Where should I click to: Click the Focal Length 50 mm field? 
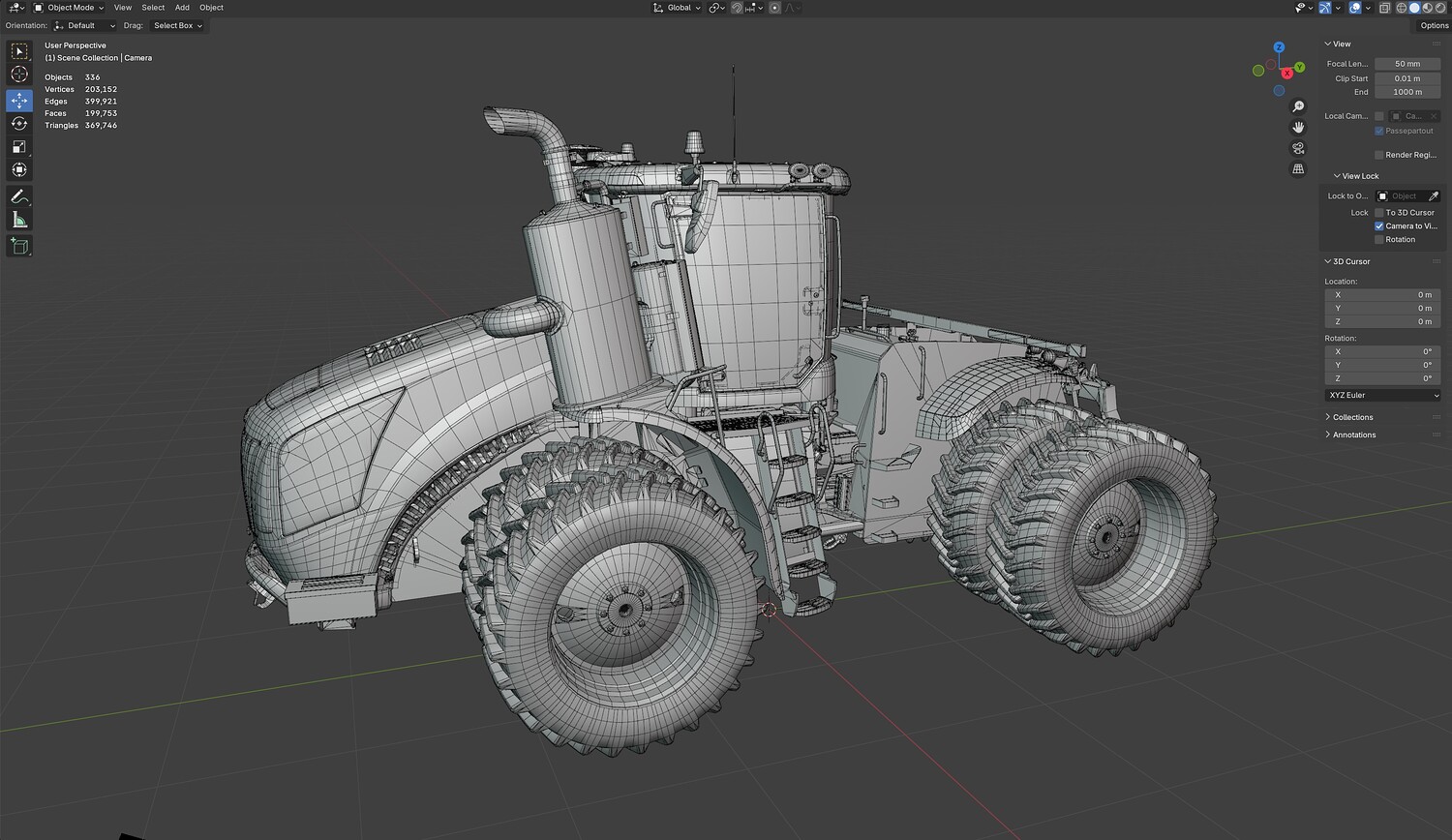coord(1407,64)
